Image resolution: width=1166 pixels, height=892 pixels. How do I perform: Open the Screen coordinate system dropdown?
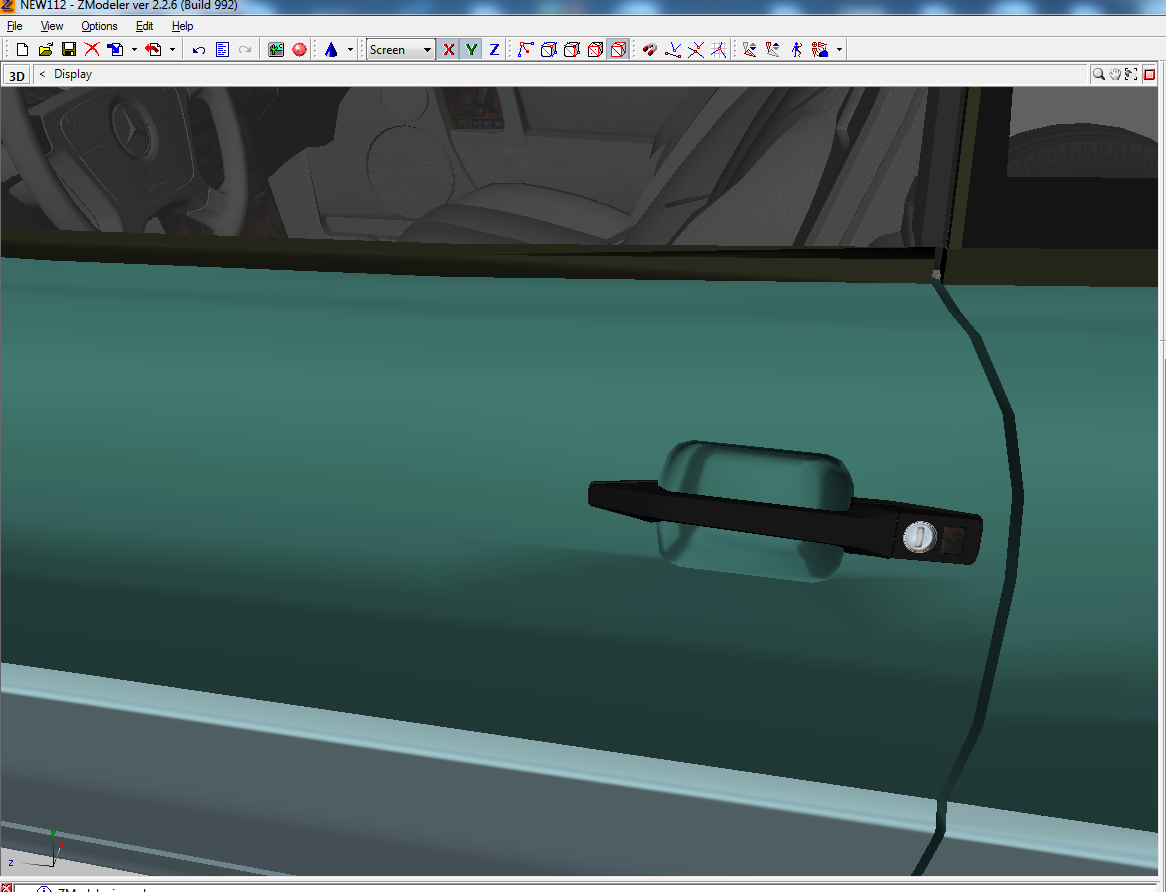(x=400, y=49)
